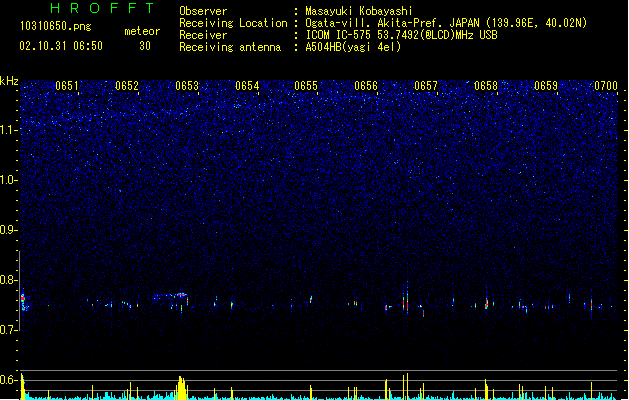Click the 0700 time marker

click(x=606, y=86)
